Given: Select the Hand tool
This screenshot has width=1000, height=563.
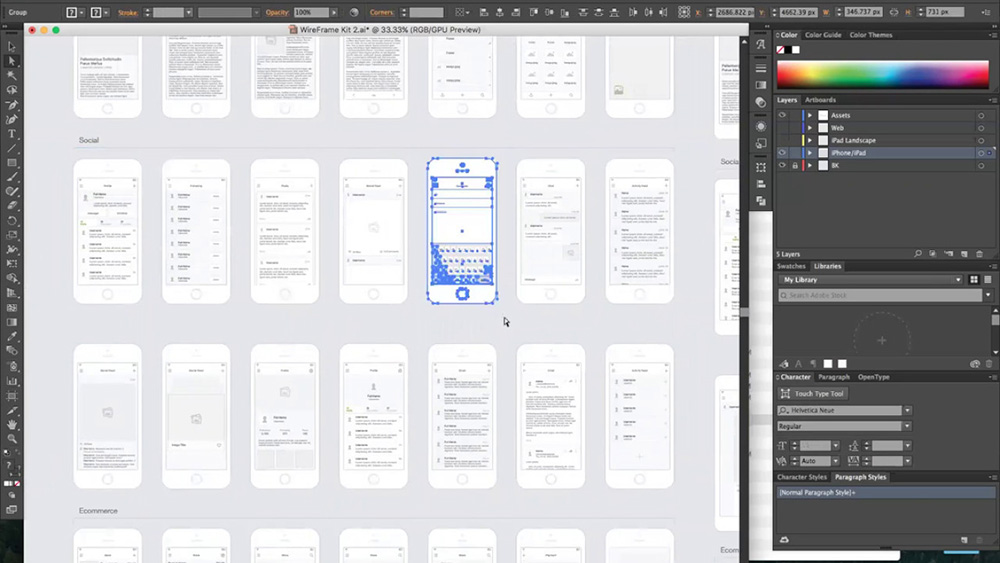Looking at the screenshot, I should pos(11,425).
